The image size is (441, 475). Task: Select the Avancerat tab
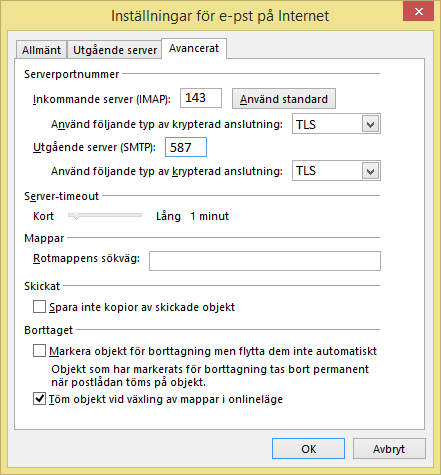tap(194, 48)
